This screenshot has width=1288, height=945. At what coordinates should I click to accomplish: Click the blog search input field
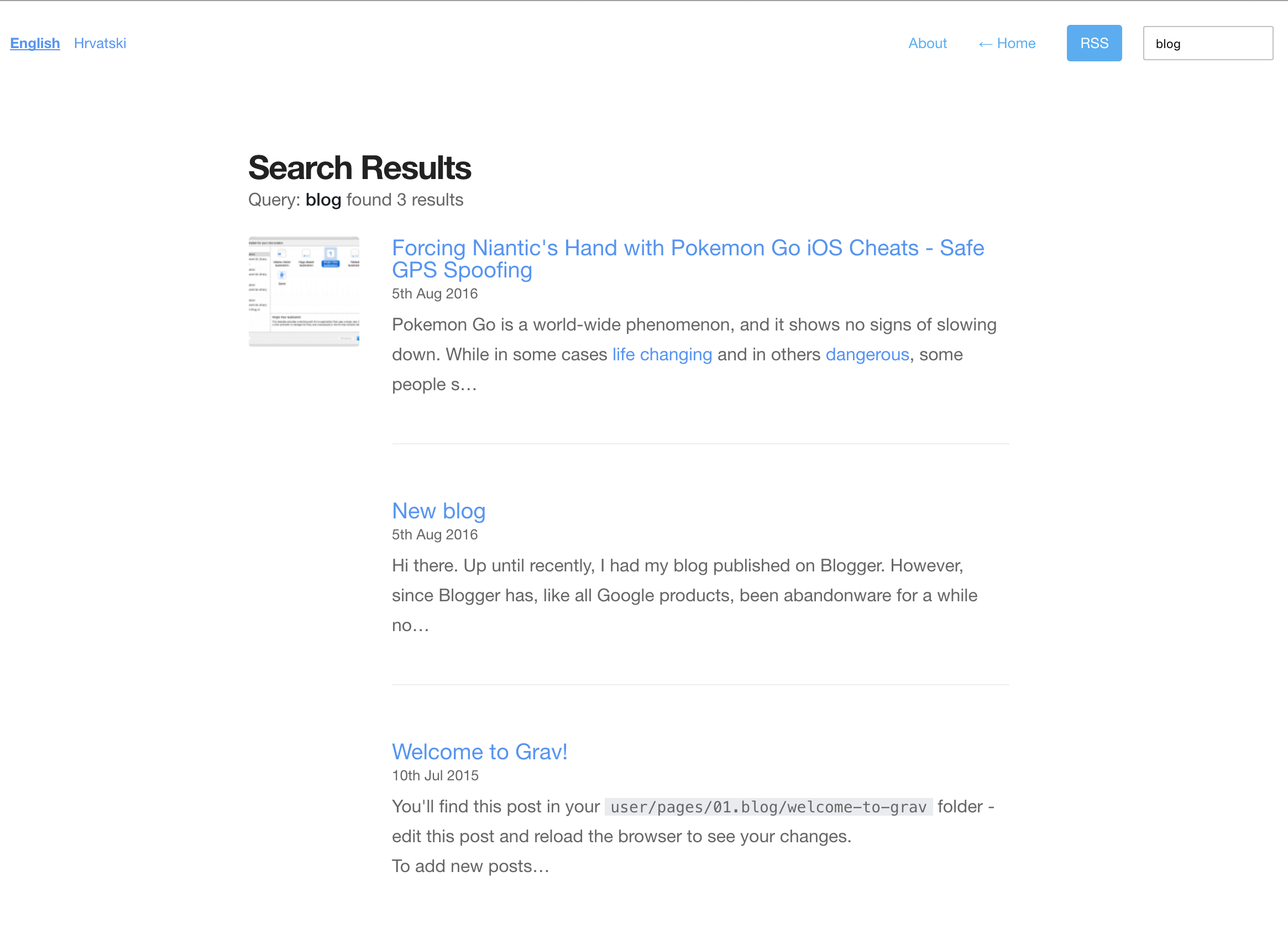1209,42
